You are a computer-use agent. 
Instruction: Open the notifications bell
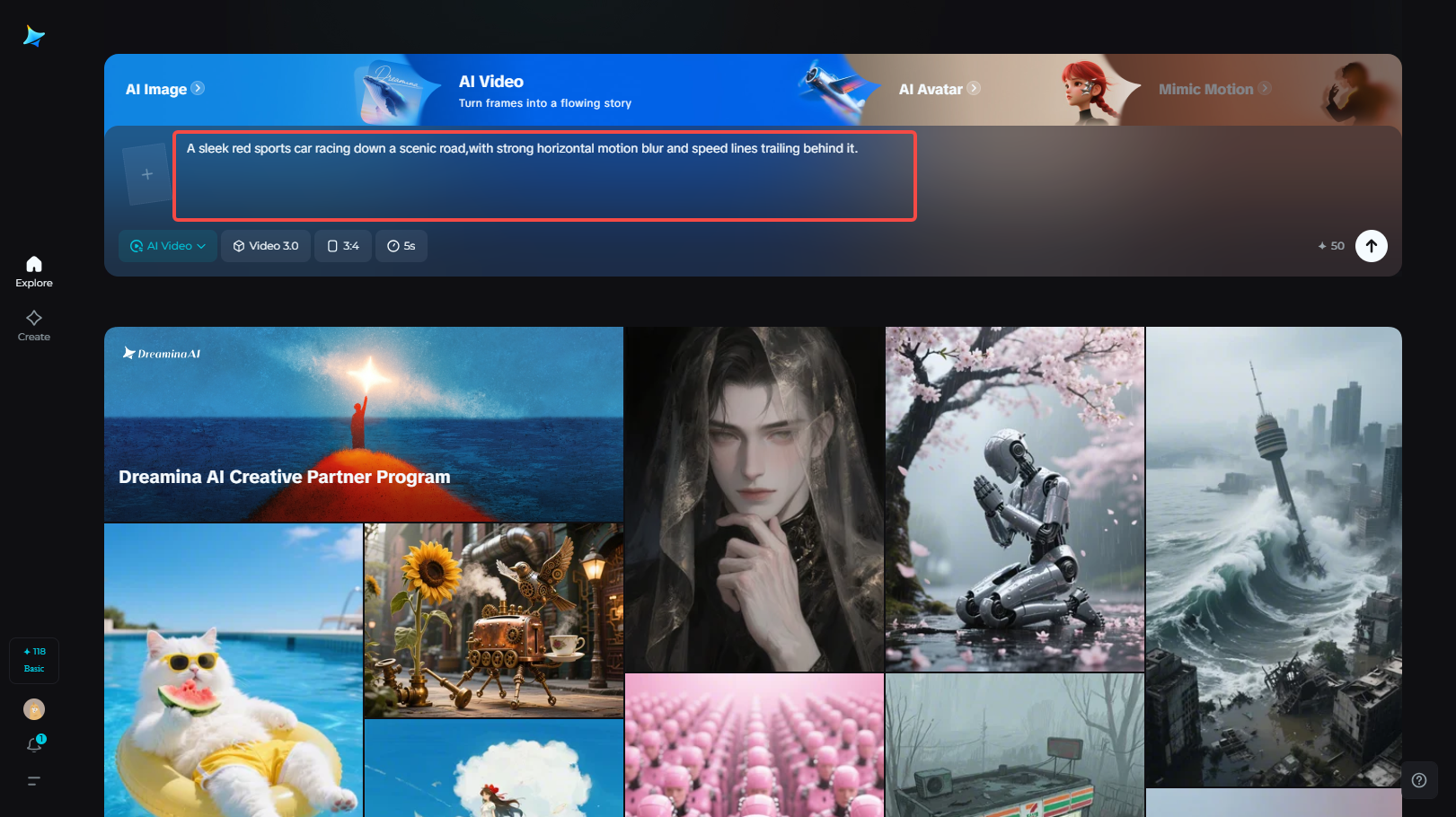point(34,744)
